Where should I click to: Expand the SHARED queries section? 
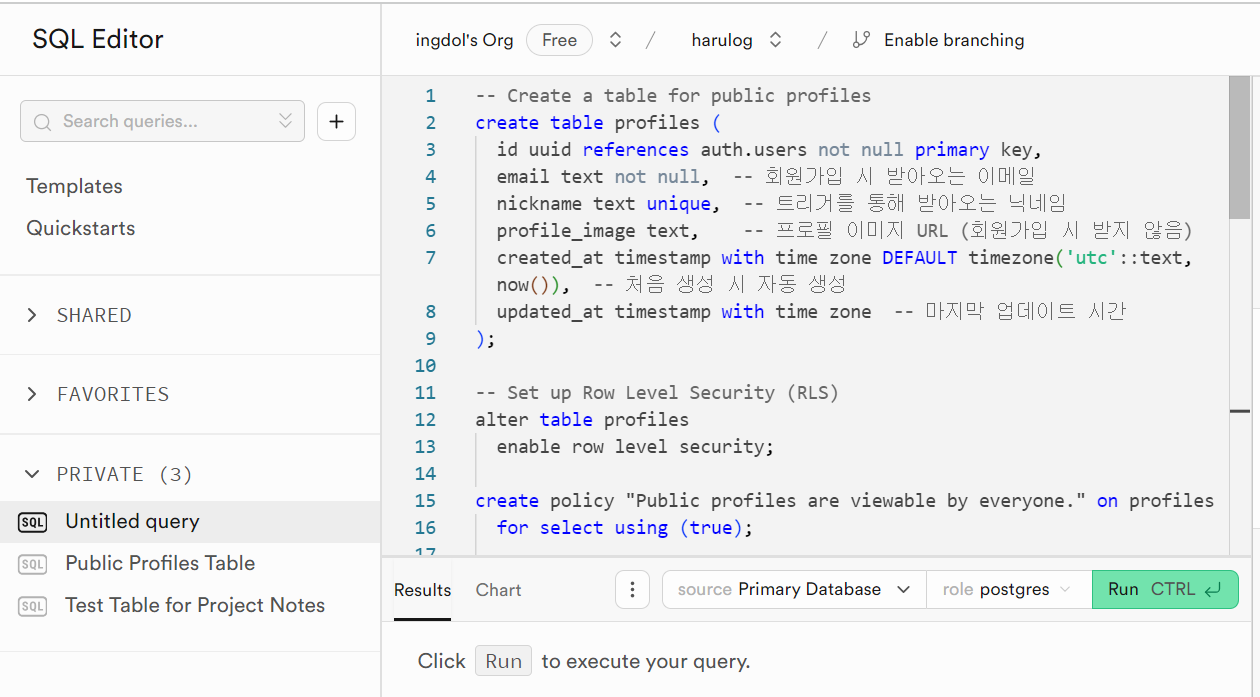pyautogui.click(x=190, y=315)
